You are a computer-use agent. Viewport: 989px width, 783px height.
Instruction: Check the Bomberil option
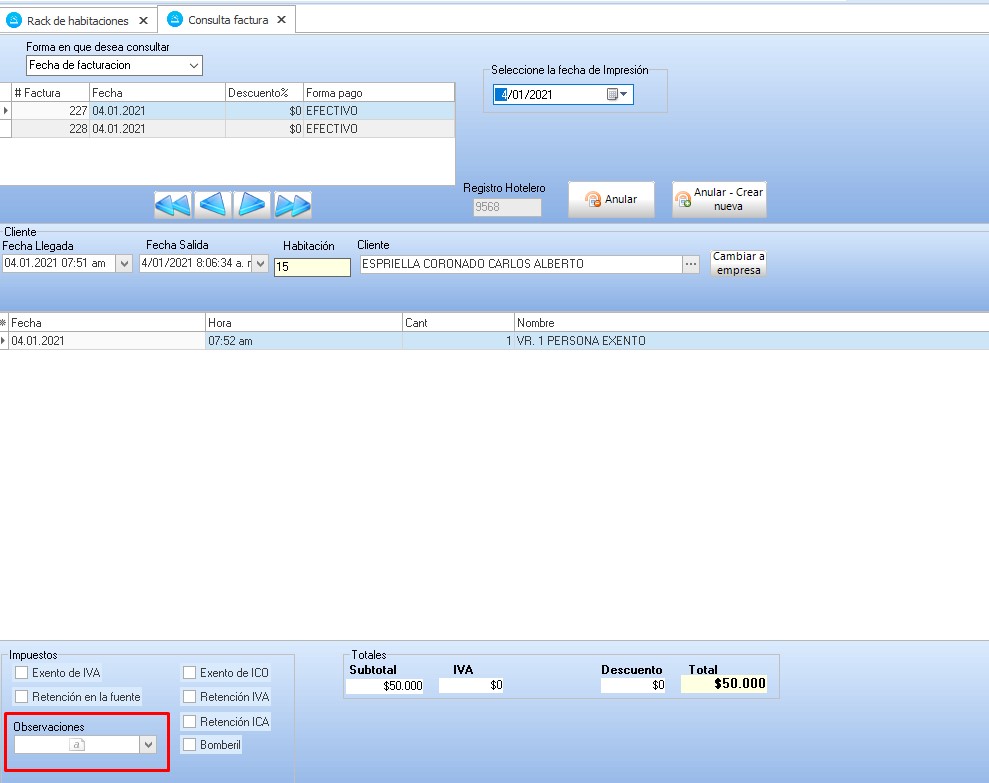(x=190, y=745)
